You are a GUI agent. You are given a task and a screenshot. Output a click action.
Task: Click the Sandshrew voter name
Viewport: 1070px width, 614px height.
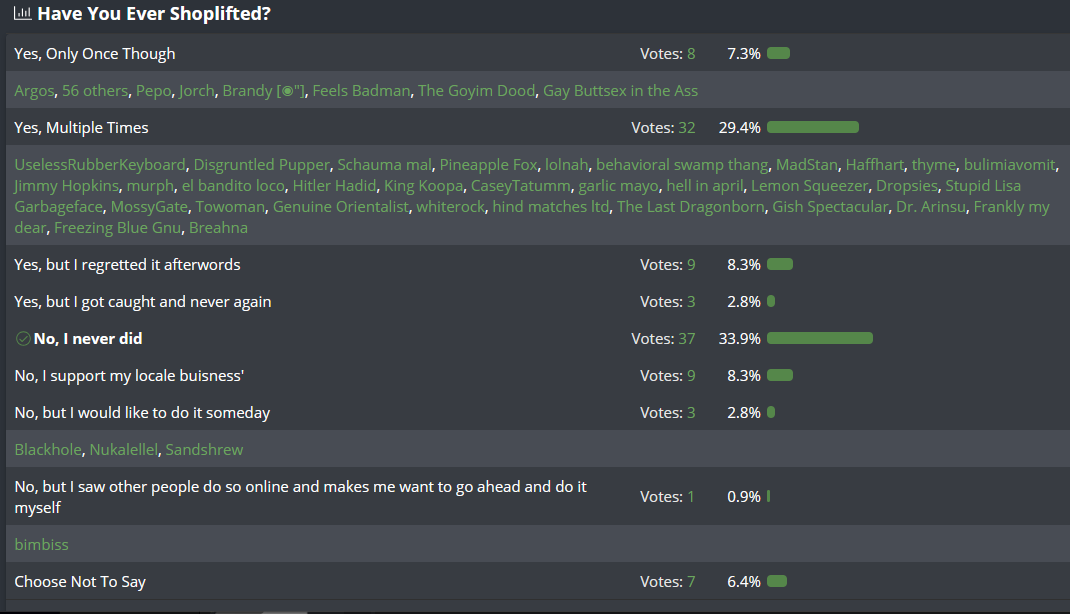coord(204,450)
